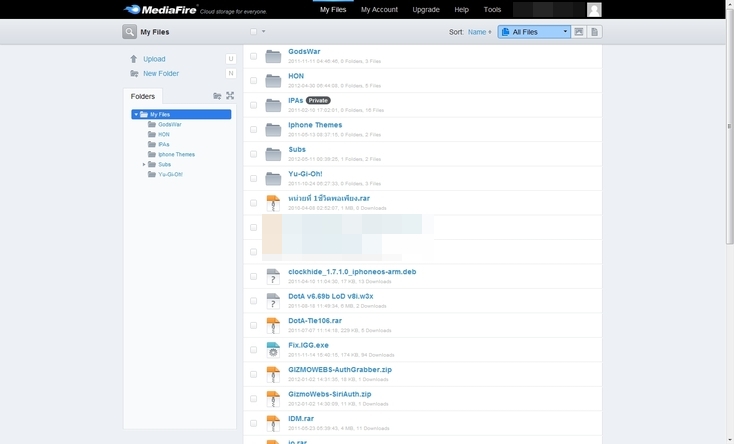Viewport: 734px width, 444px height.
Task: Click the HON folder icon in file list
Action: point(273,81)
